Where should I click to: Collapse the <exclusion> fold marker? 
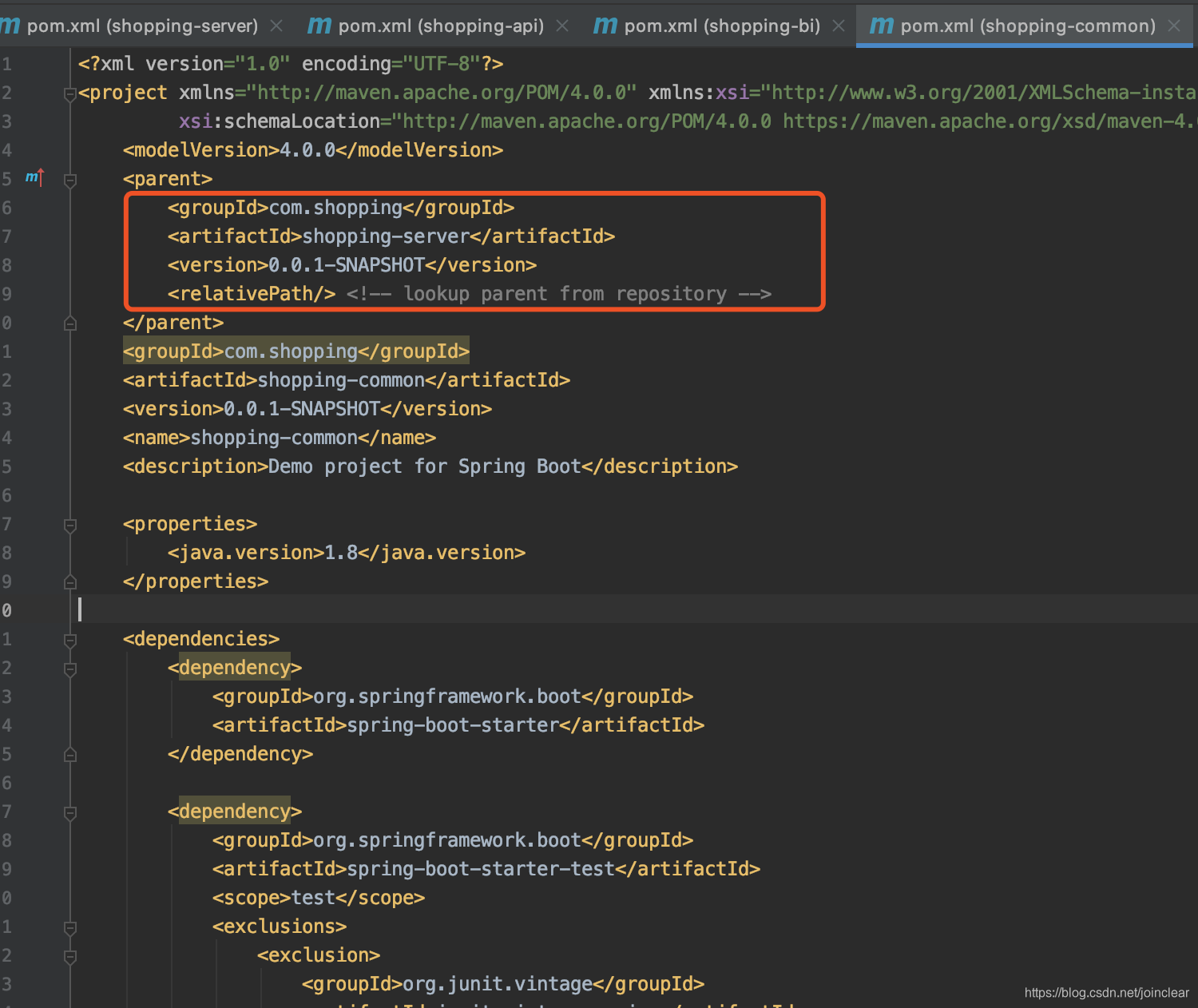point(70,957)
